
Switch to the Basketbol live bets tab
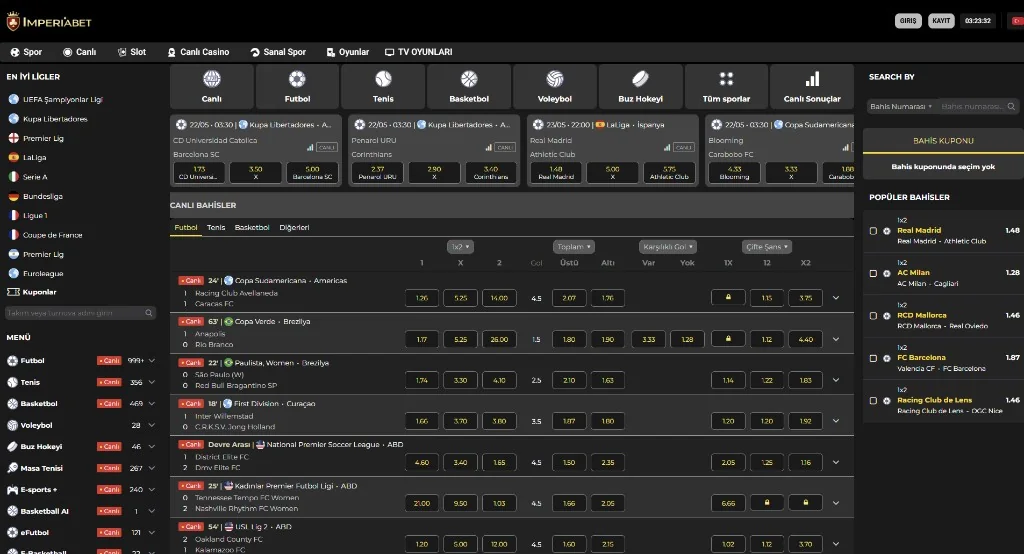click(x=252, y=228)
